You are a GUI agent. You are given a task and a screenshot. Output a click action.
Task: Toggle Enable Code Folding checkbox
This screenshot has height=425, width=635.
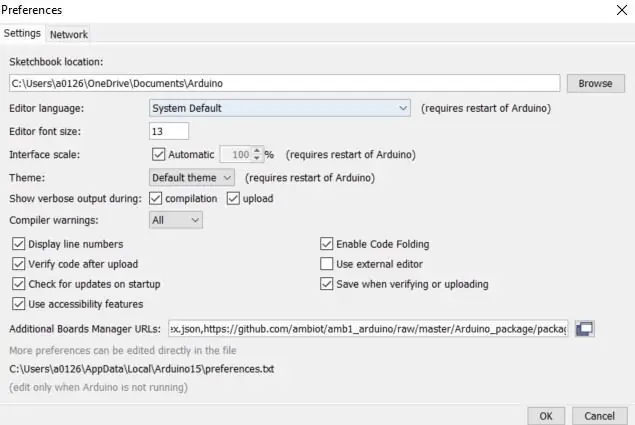pyautogui.click(x=326, y=244)
